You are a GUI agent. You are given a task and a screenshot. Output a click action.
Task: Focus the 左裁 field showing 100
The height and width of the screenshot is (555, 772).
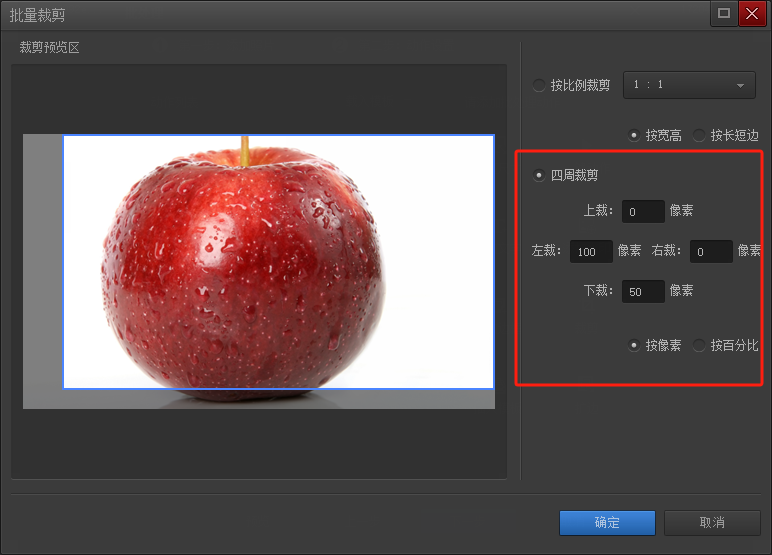pyautogui.click(x=591, y=252)
